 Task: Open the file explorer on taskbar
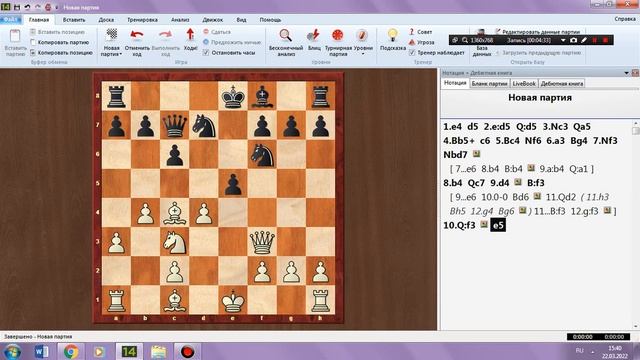(158, 351)
